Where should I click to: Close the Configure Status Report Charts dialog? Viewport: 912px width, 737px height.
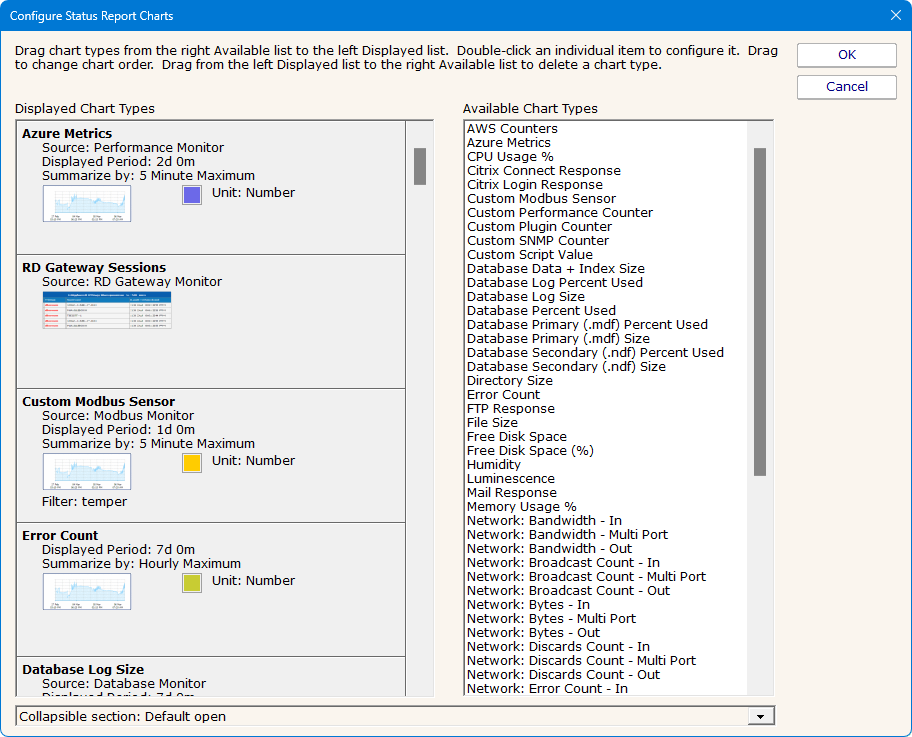(x=895, y=16)
